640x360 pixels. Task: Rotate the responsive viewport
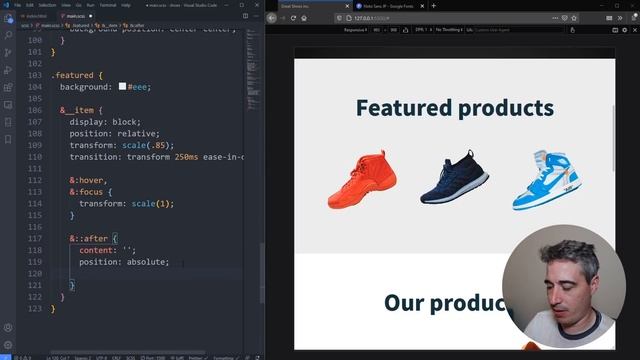coord(405,30)
